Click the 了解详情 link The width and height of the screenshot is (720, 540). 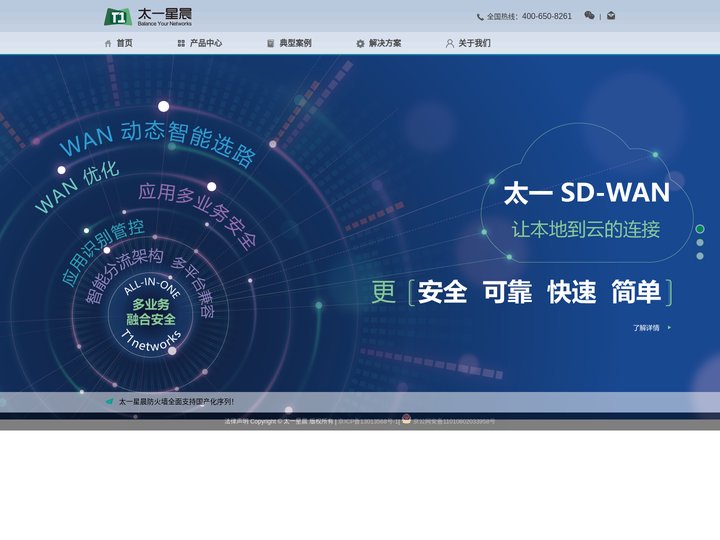click(x=646, y=328)
